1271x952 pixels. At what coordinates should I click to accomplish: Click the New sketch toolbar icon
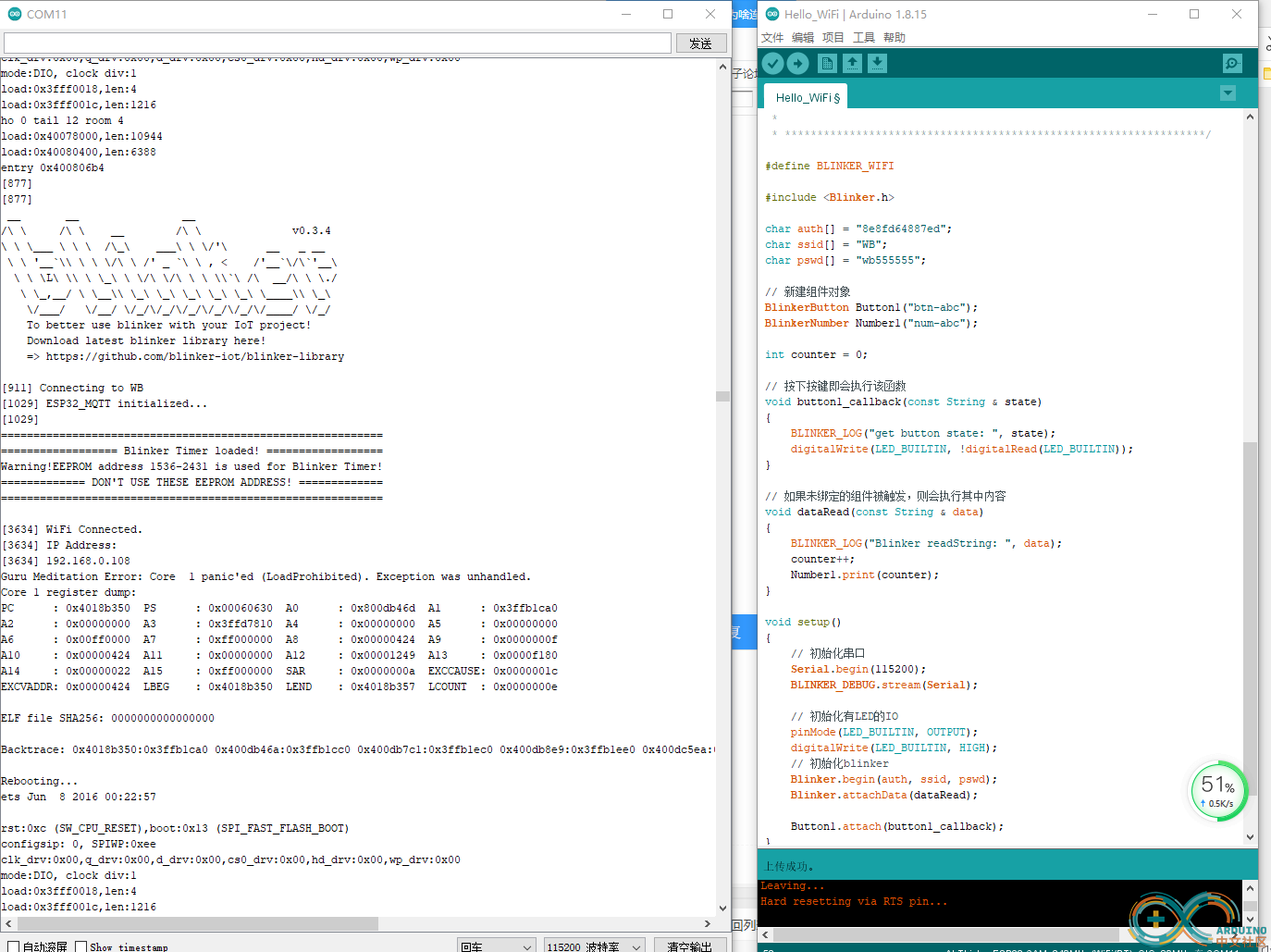pyautogui.click(x=827, y=63)
